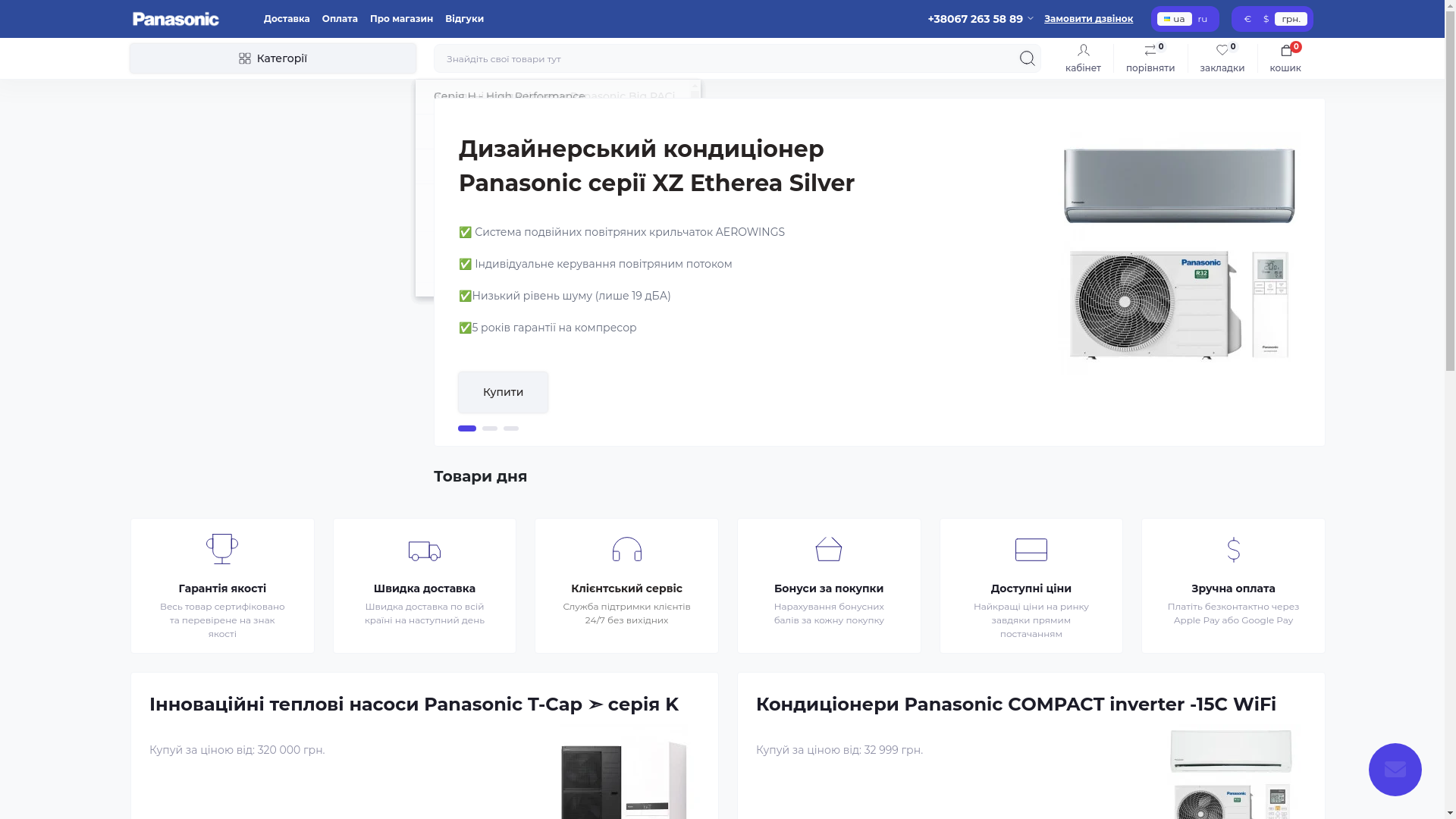Click the COMPACT inverter conditioner thumbnail
This screenshot has width=1456, height=819.
[1231, 773]
